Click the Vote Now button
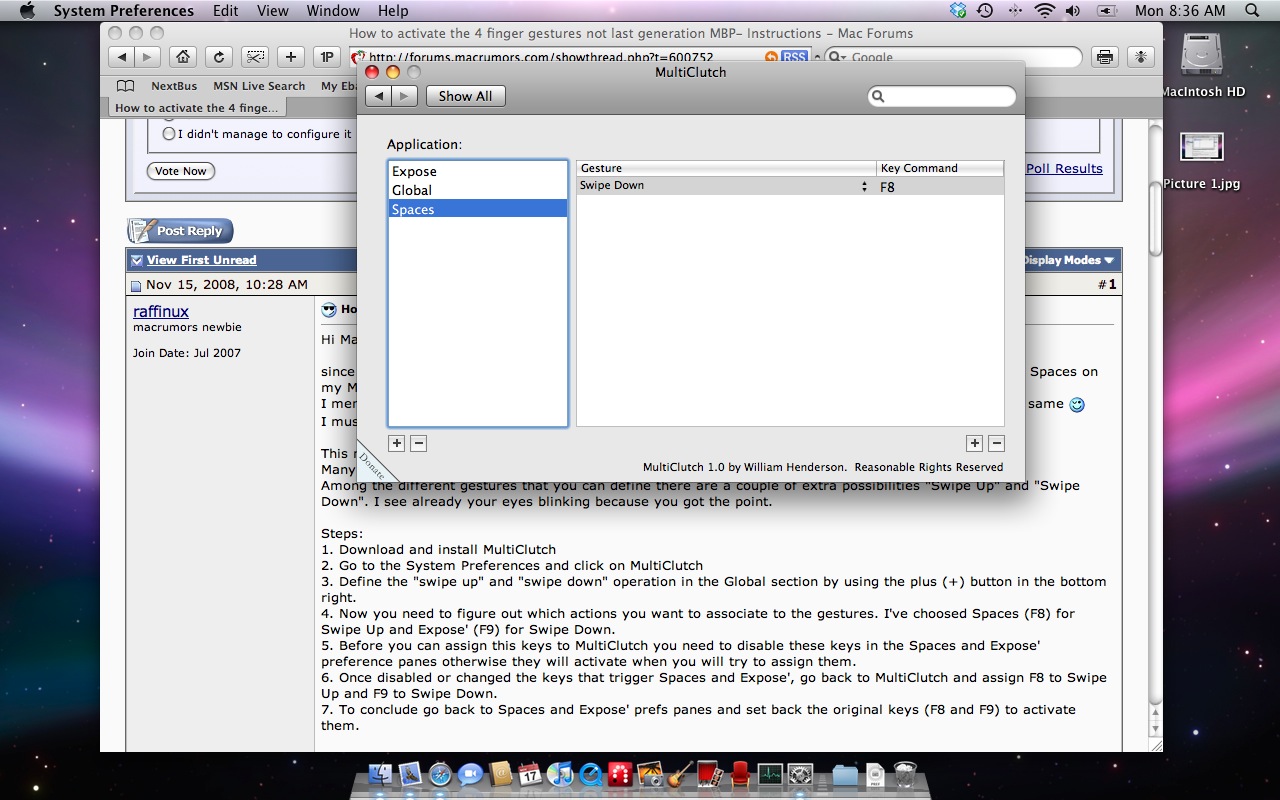The image size is (1280, 800). [x=181, y=171]
